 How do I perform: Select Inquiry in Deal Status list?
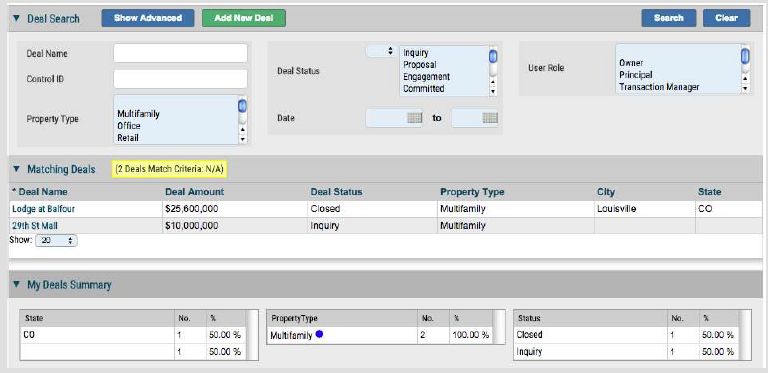(416, 52)
